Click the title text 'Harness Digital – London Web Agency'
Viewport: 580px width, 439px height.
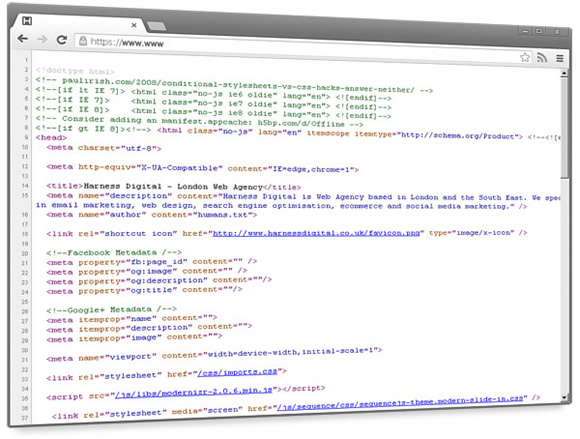(x=173, y=186)
